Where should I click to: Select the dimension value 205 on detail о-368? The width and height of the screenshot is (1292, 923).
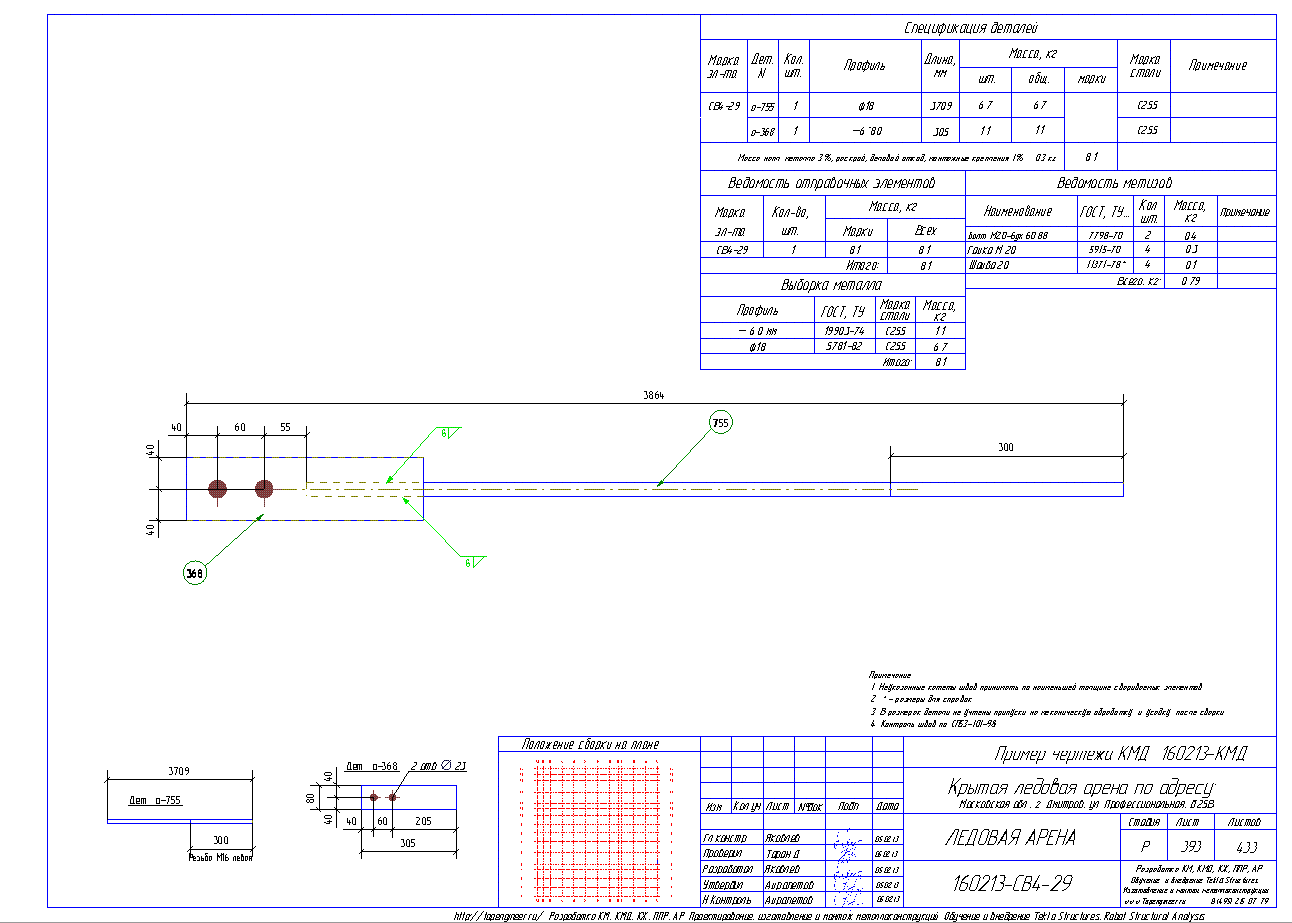[x=424, y=820]
